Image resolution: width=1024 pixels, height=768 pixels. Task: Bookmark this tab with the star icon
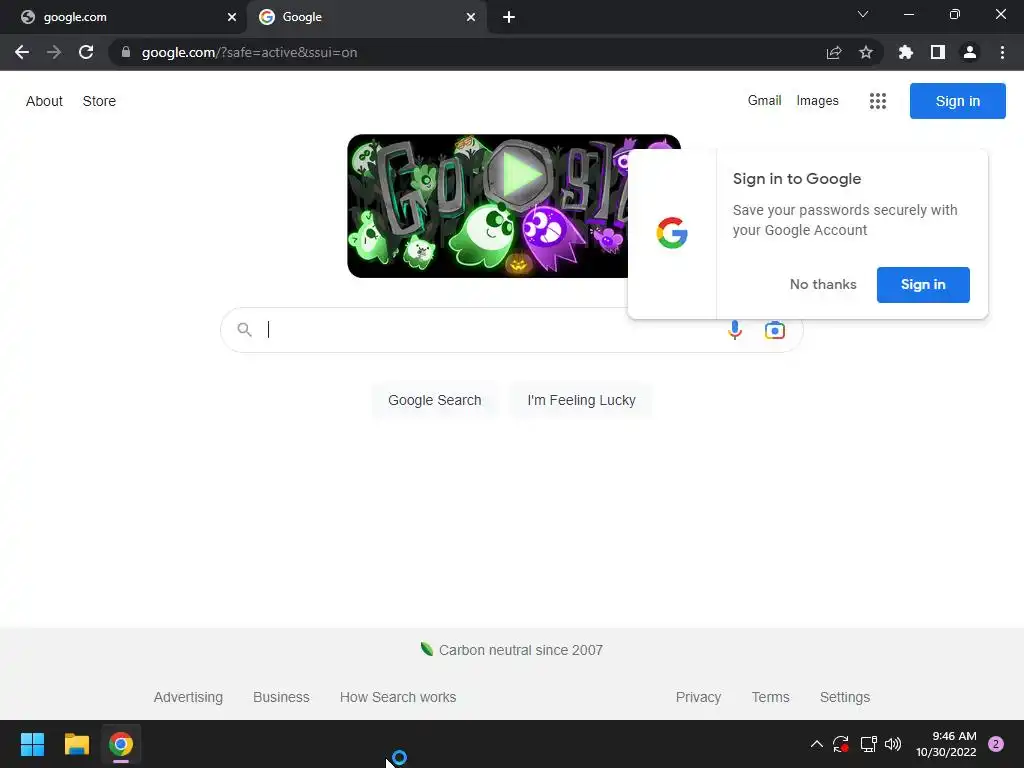click(x=866, y=52)
